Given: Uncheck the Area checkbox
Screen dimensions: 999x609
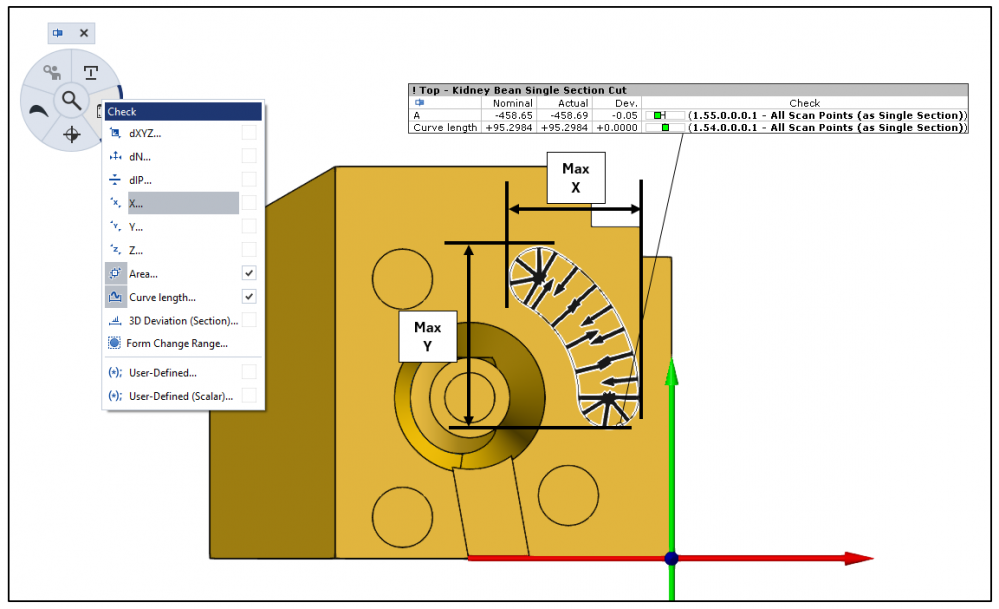Looking at the screenshot, I should pyautogui.click(x=249, y=273).
